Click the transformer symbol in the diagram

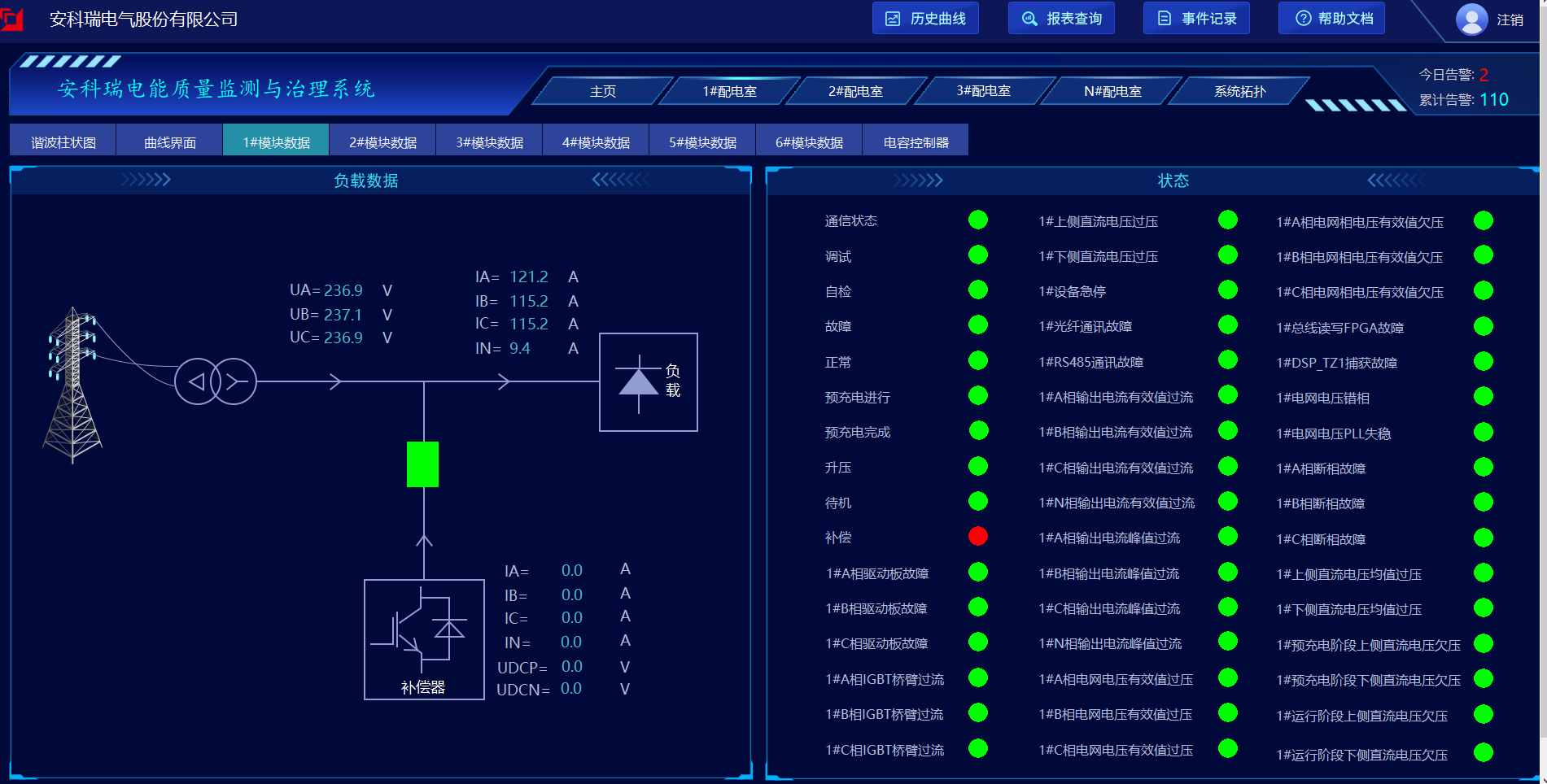point(216,381)
